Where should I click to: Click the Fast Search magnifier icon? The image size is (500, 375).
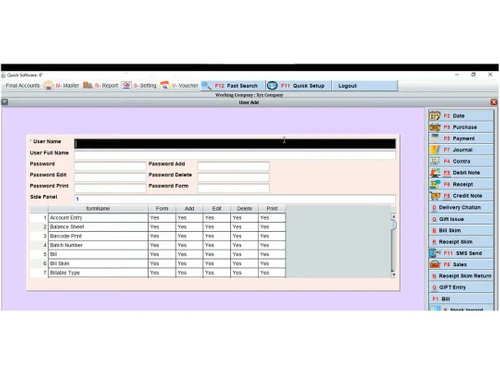(x=206, y=86)
